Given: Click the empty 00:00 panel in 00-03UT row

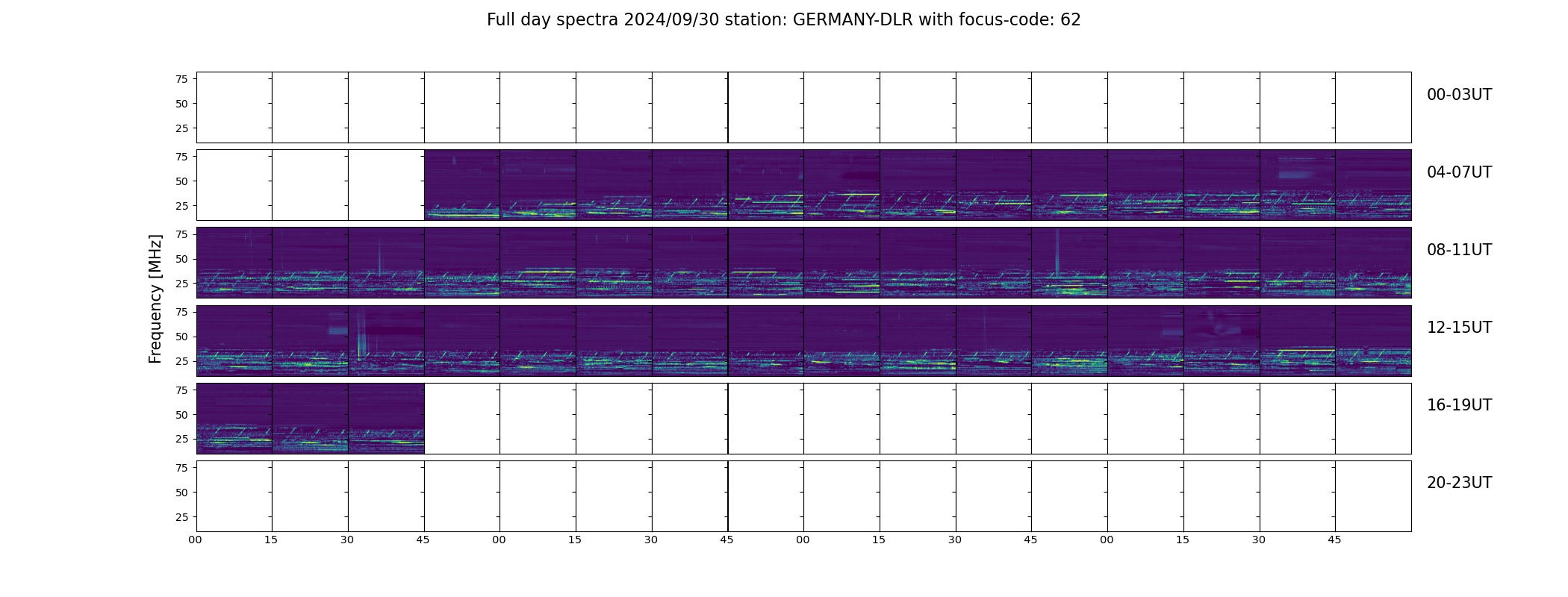Looking at the screenshot, I should click(234, 107).
